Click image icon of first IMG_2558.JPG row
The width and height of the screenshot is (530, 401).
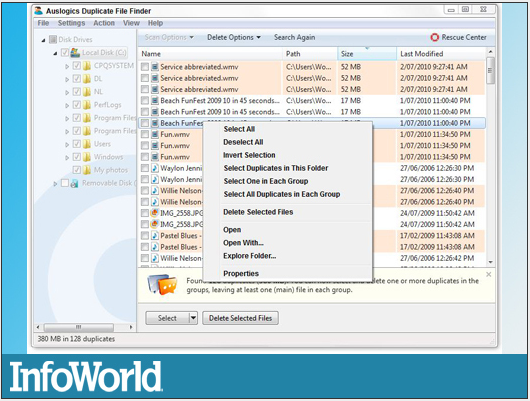coord(155,213)
